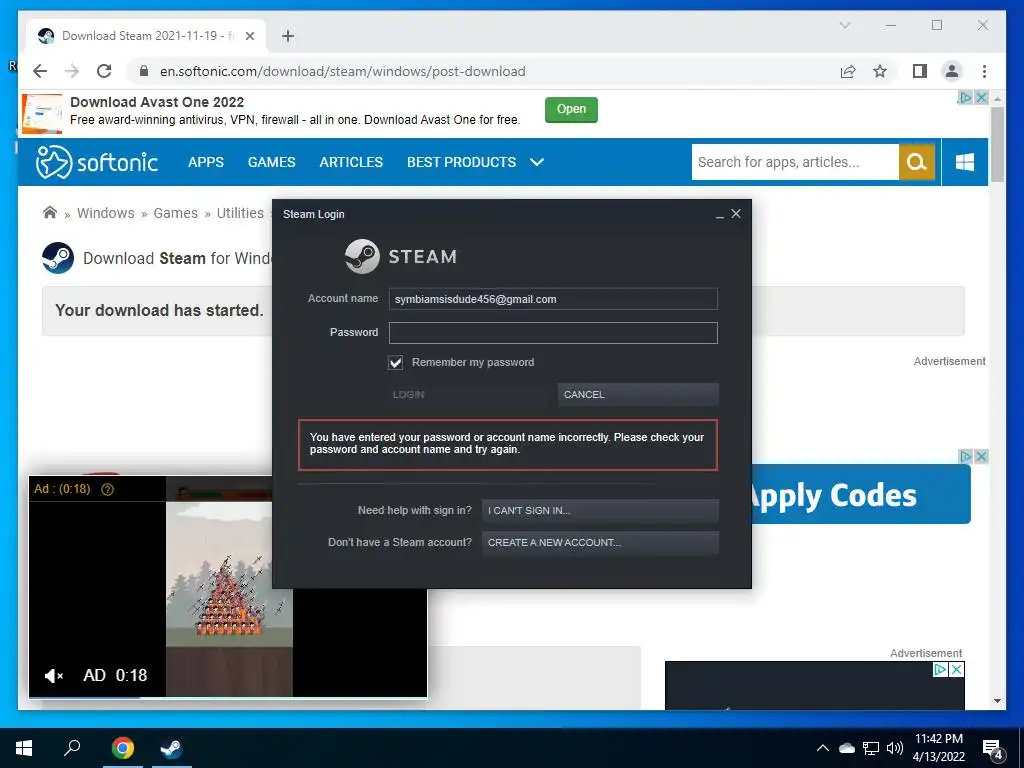Open the Windows breadcrumb link
The height and width of the screenshot is (768, 1024).
click(x=106, y=213)
